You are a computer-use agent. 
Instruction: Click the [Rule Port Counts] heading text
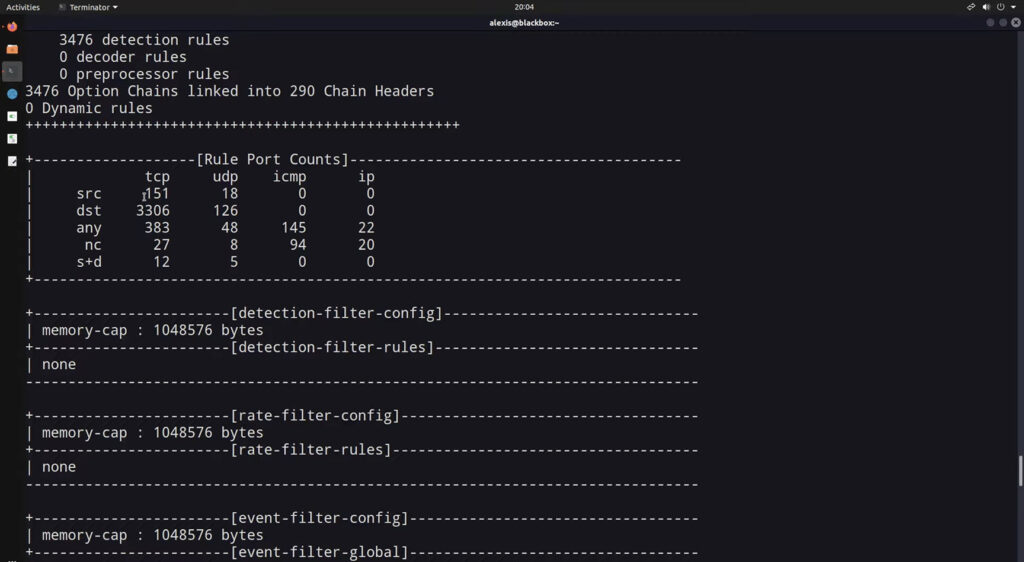273,160
